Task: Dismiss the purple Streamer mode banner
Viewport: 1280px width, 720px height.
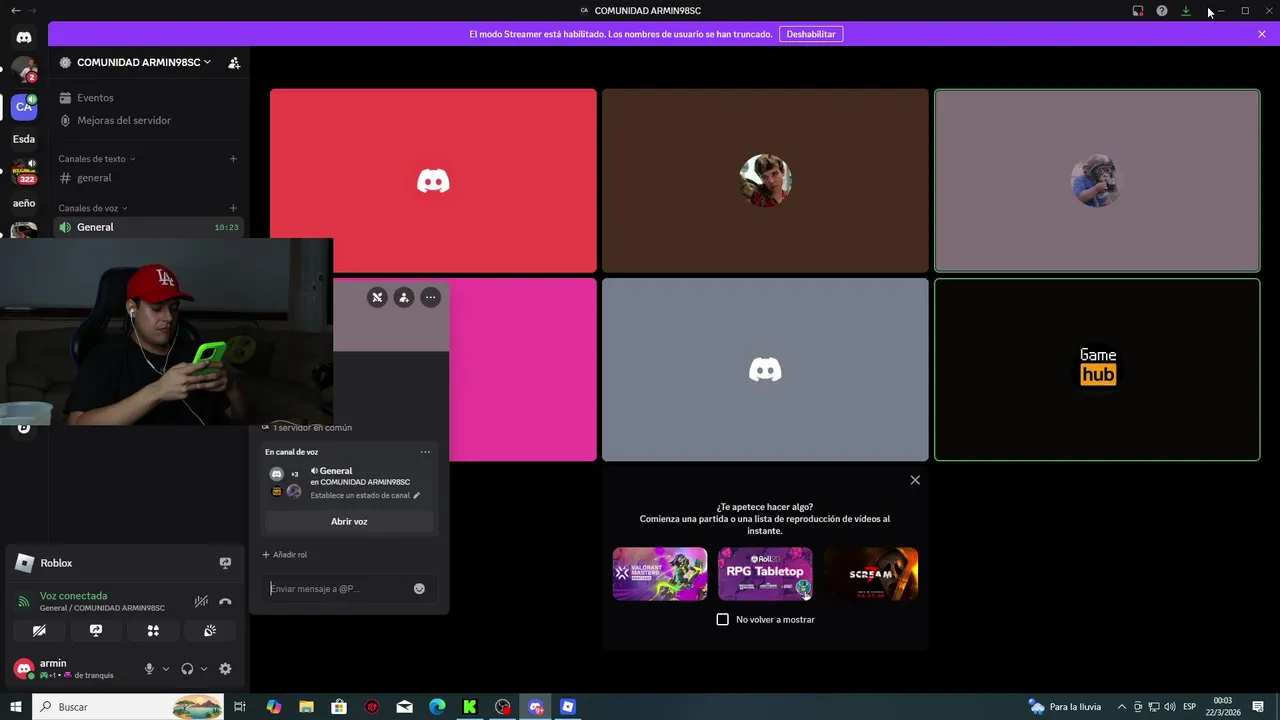Action: pos(1262,34)
